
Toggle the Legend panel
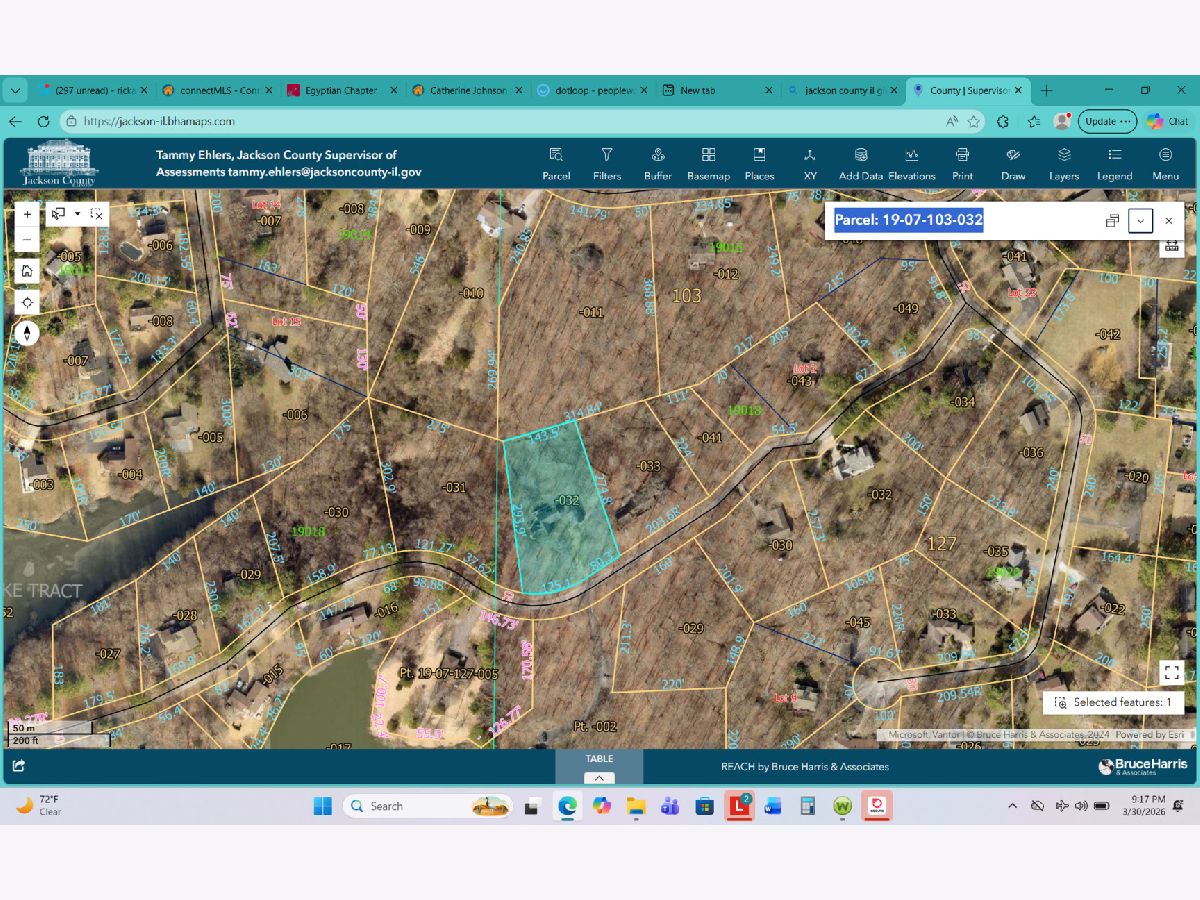click(1114, 163)
